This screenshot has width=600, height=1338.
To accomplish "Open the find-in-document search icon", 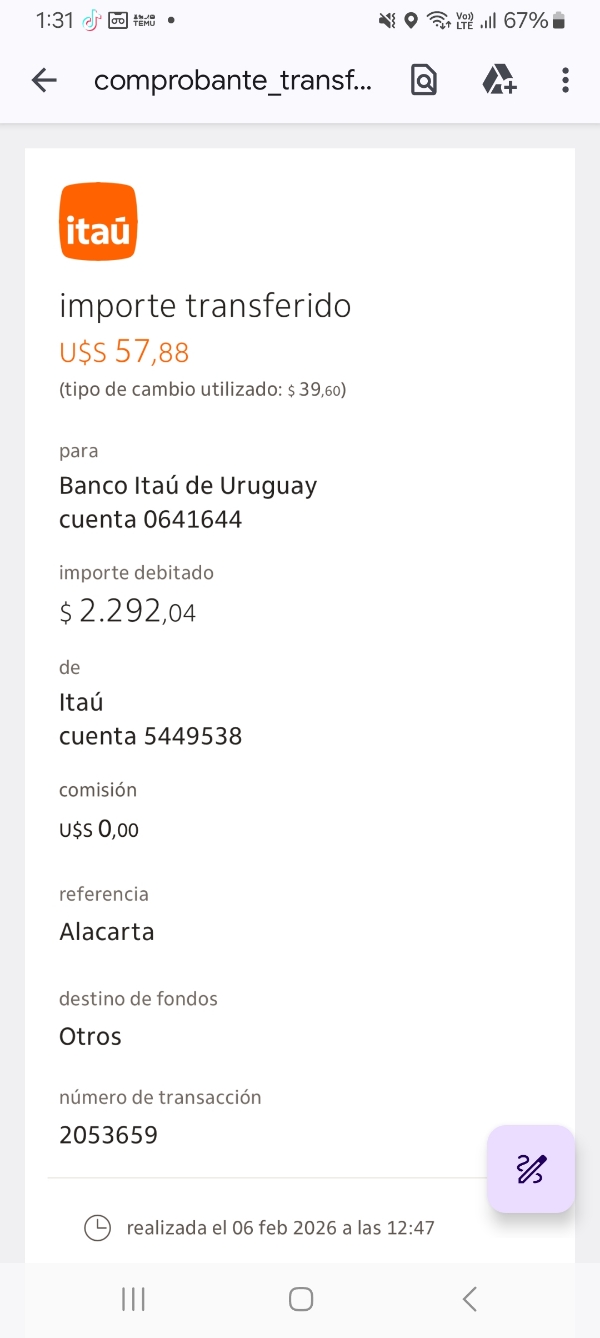I will 424,81.
